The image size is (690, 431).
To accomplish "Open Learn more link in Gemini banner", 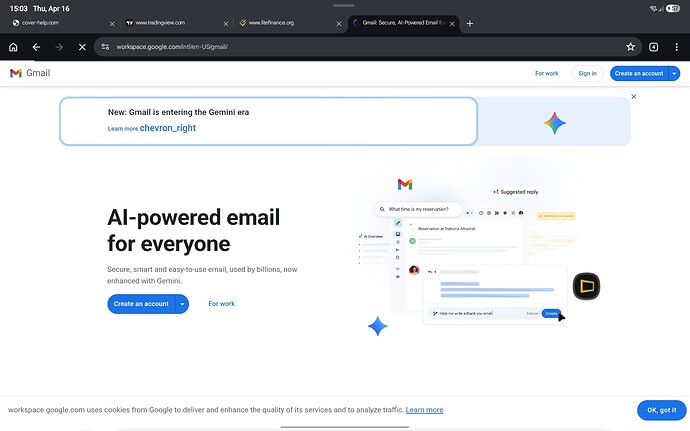I will [x=152, y=128].
